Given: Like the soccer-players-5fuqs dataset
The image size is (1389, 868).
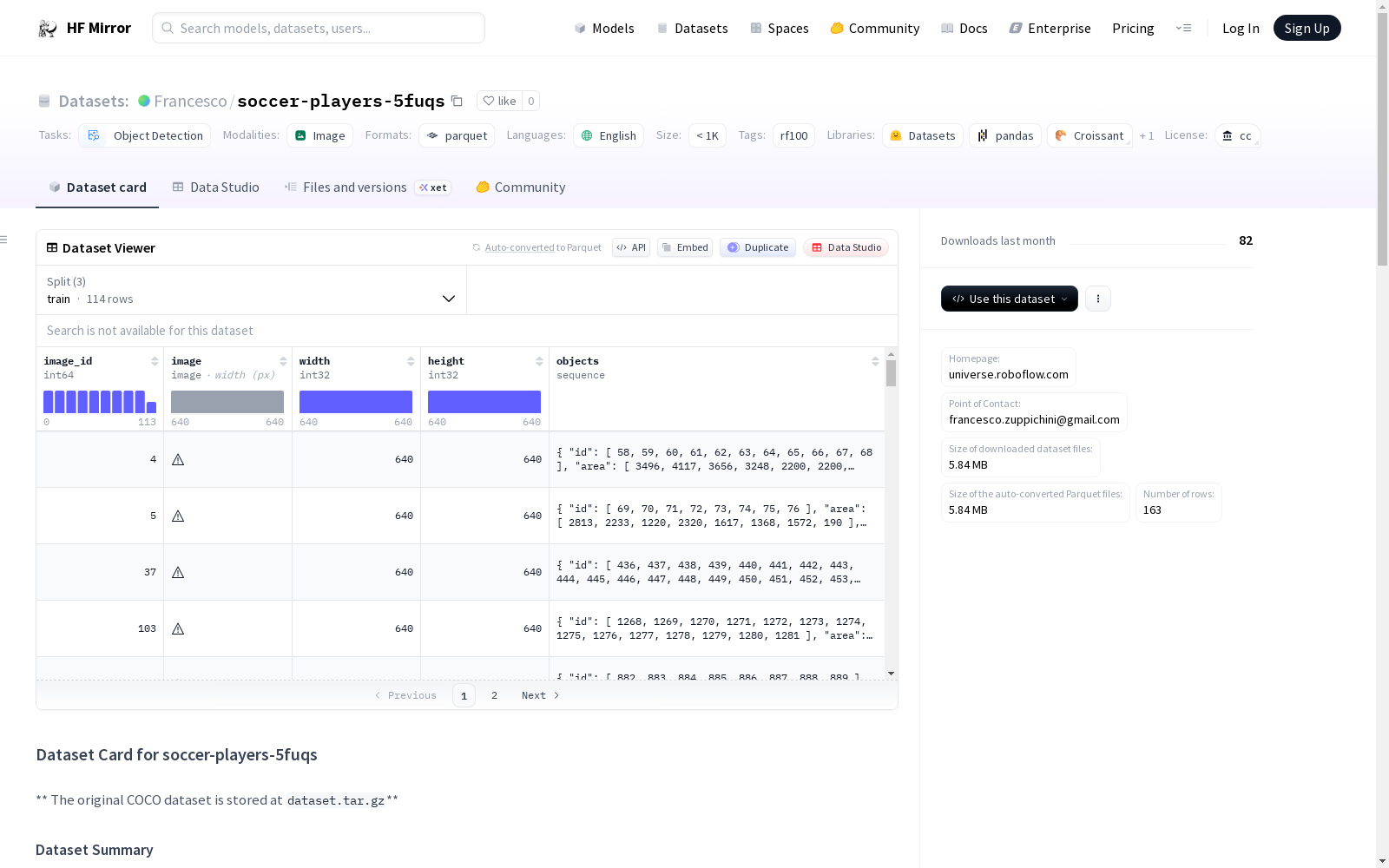Looking at the screenshot, I should (499, 101).
